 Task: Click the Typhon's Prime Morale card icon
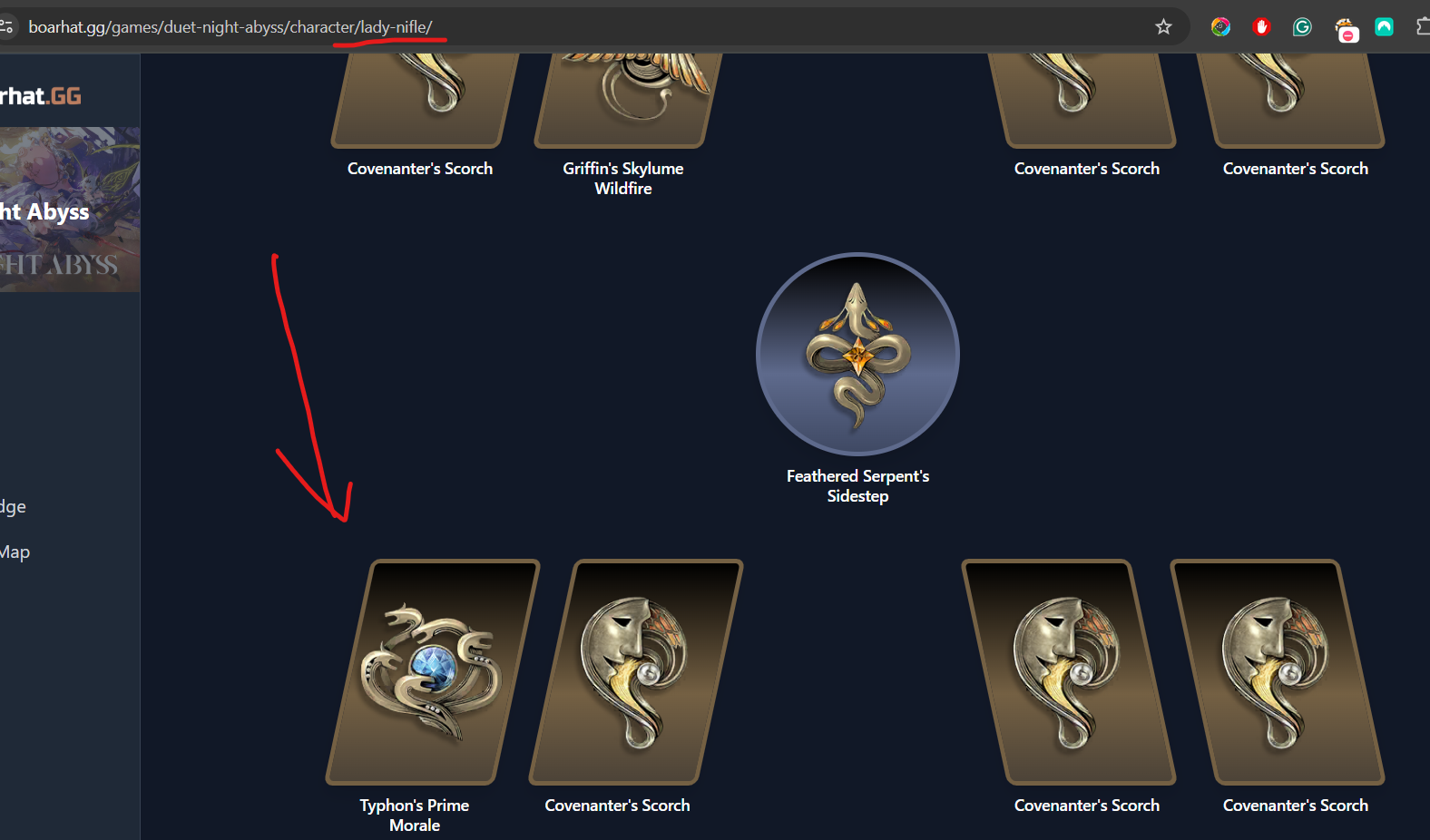[x=433, y=672]
